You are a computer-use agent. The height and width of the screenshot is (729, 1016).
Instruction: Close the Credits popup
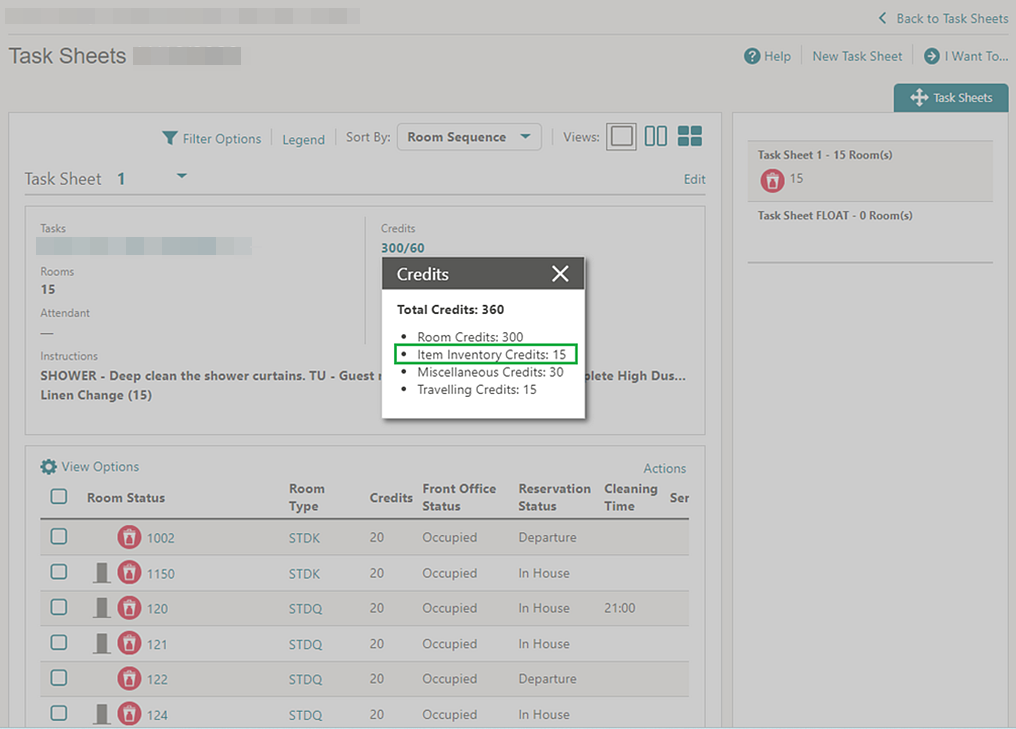click(560, 273)
